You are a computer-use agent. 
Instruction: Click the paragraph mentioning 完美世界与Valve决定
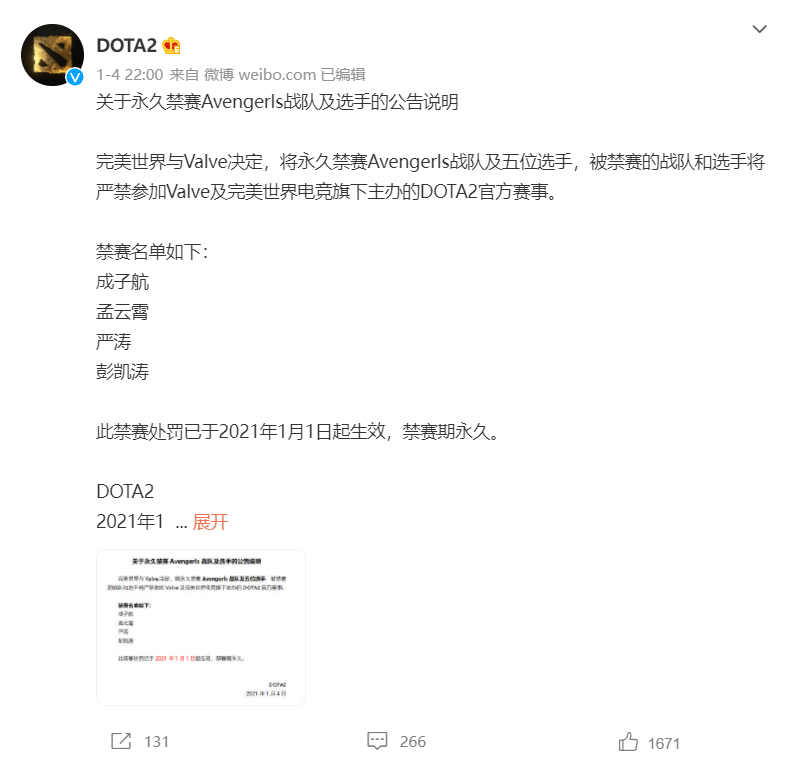point(430,177)
